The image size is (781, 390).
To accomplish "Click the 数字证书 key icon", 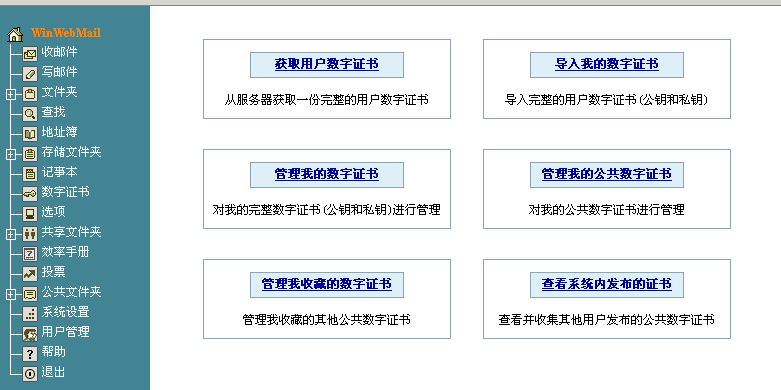I will click(30, 193).
